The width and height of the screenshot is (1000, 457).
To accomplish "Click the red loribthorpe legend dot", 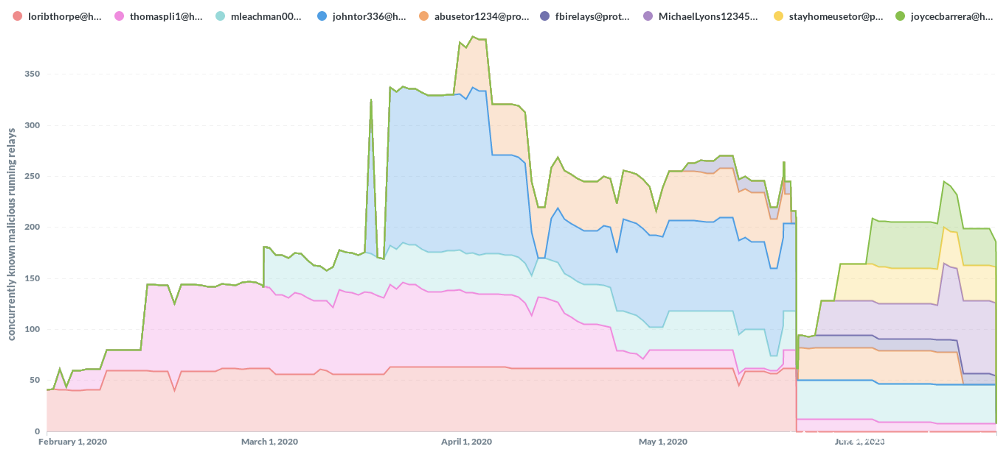I will 17,17.
